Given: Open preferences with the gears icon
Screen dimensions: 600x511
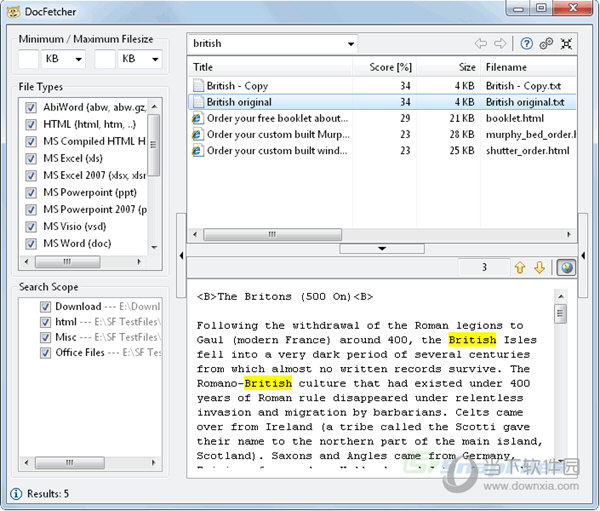Looking at the screenshot, I should coord(546,44).
